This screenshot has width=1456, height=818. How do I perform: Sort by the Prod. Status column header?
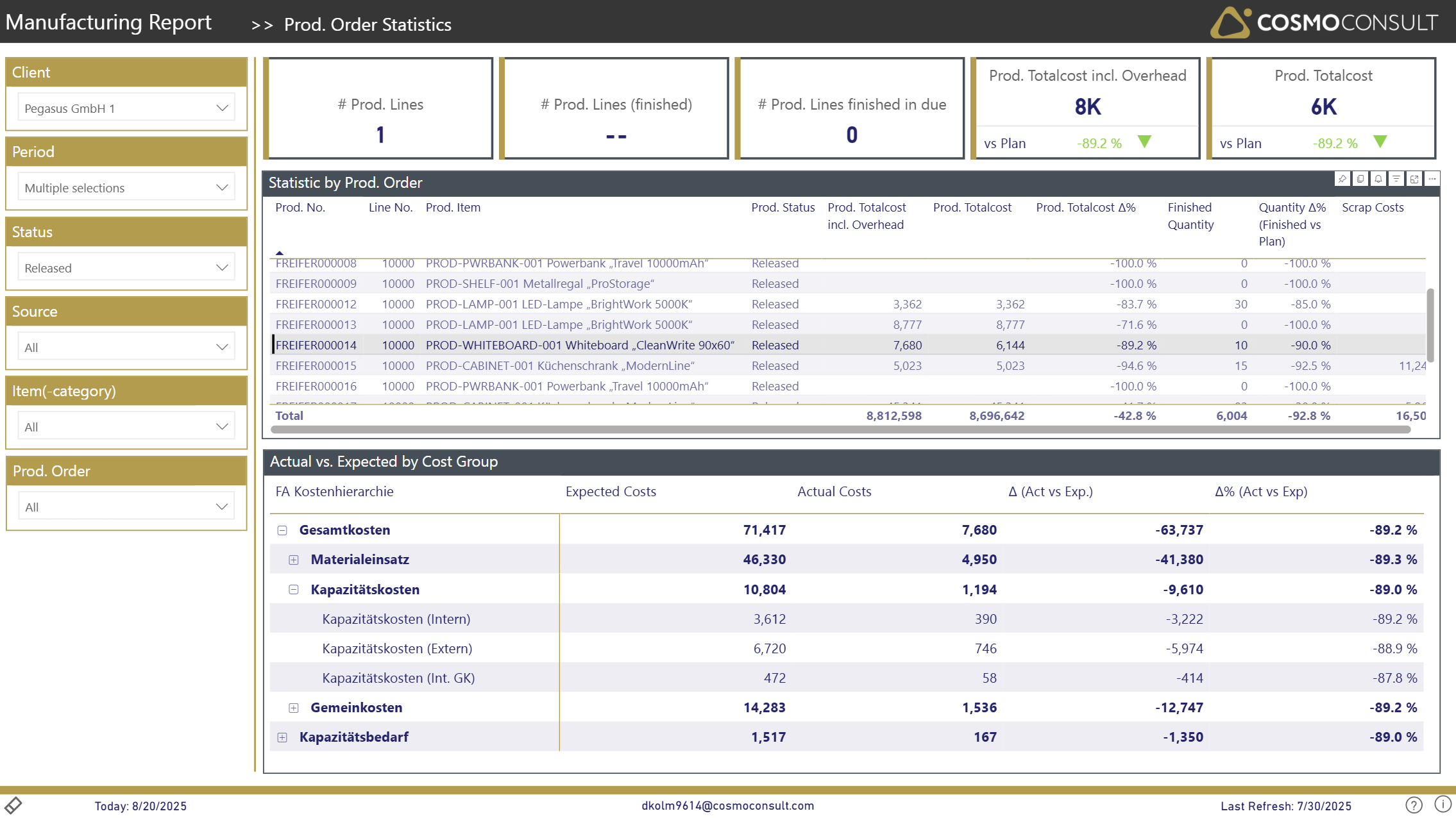point(783,208)
